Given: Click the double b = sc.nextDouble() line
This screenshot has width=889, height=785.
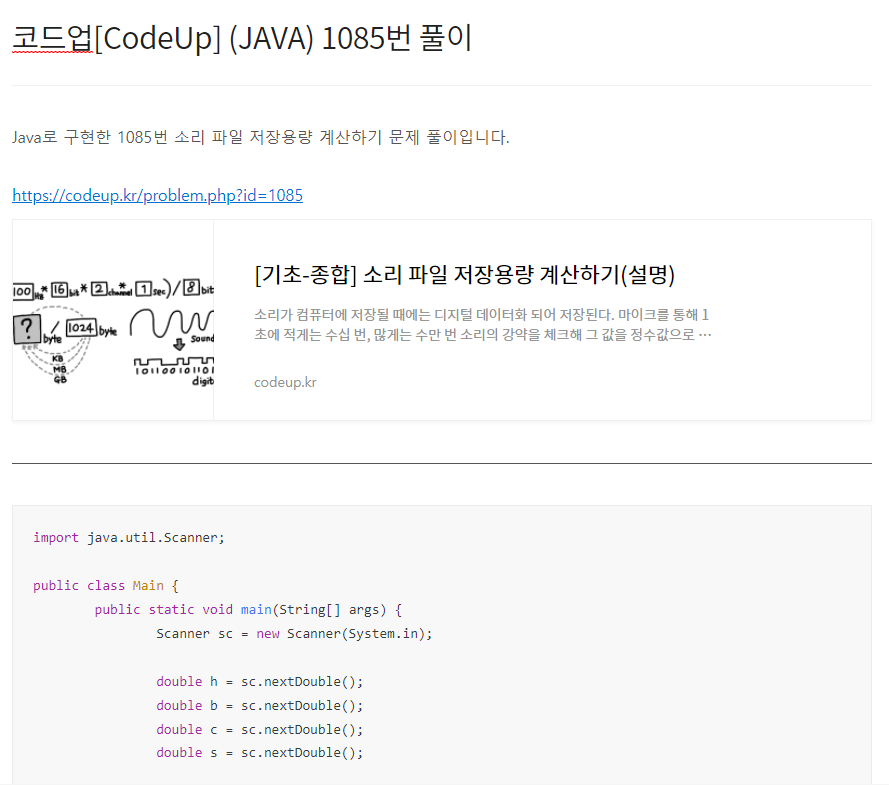Looking at the screenshot, I should [x=260, y=706].
